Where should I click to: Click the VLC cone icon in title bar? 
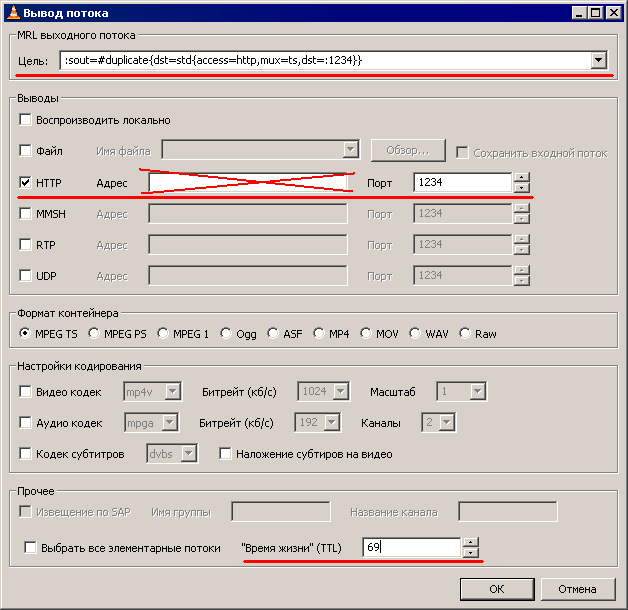point(14,12)
